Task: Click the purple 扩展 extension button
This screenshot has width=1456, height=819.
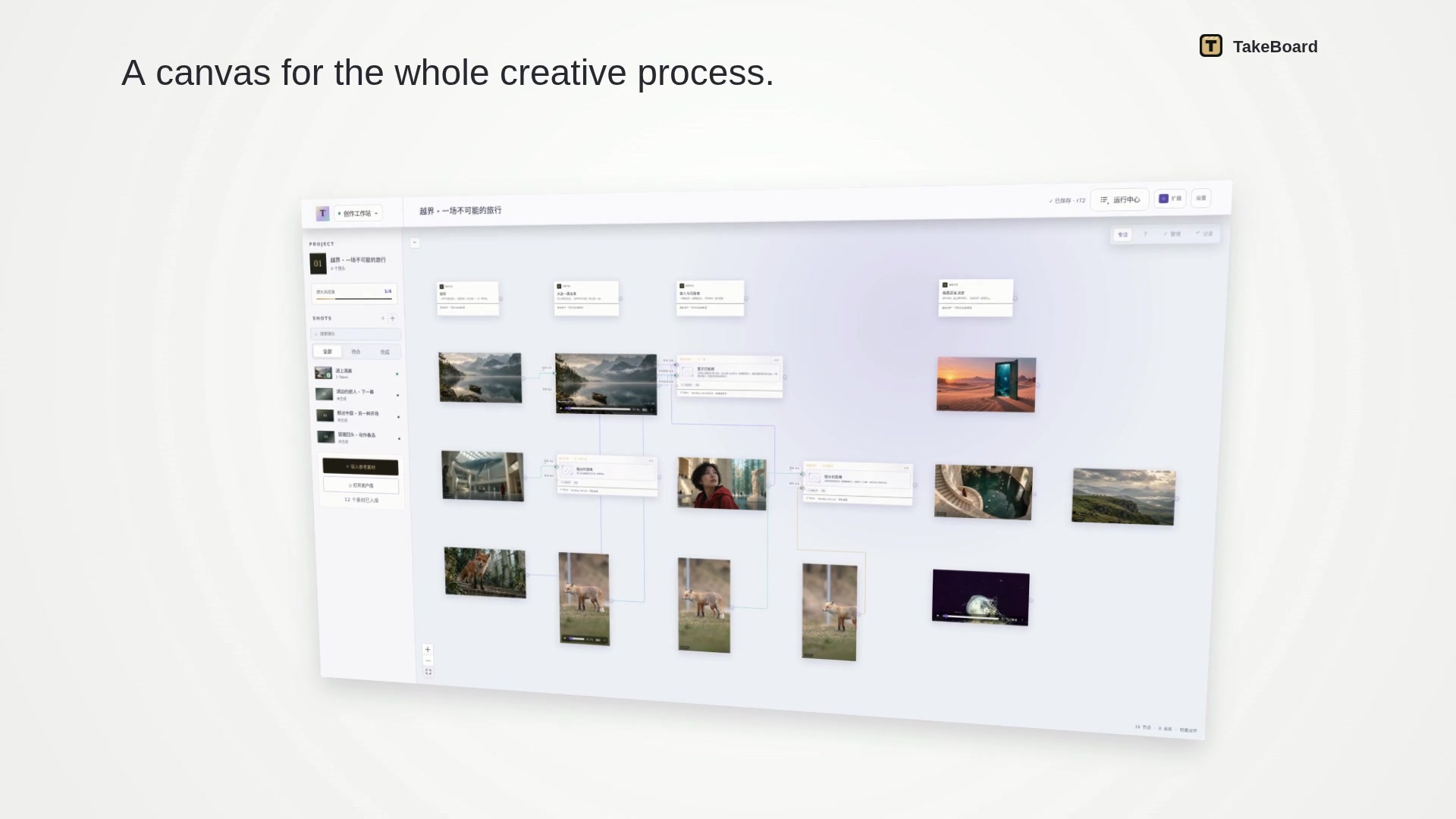Action: pyautogui.click(x=1170, y=199)
